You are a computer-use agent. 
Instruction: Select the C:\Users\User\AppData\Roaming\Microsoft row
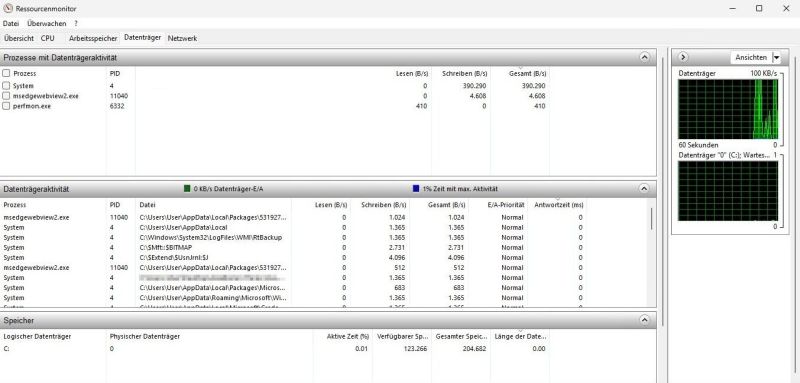coord(293,298)
